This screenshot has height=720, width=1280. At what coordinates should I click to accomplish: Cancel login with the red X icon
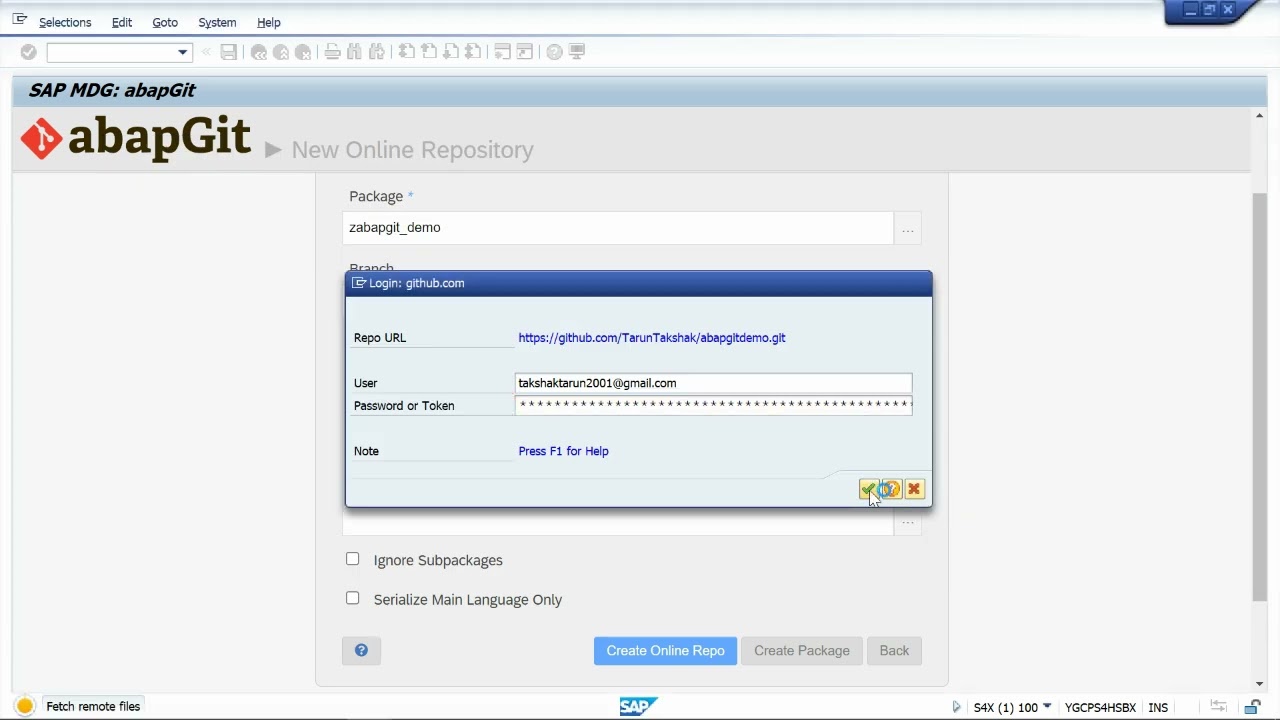tap(914, 489)
